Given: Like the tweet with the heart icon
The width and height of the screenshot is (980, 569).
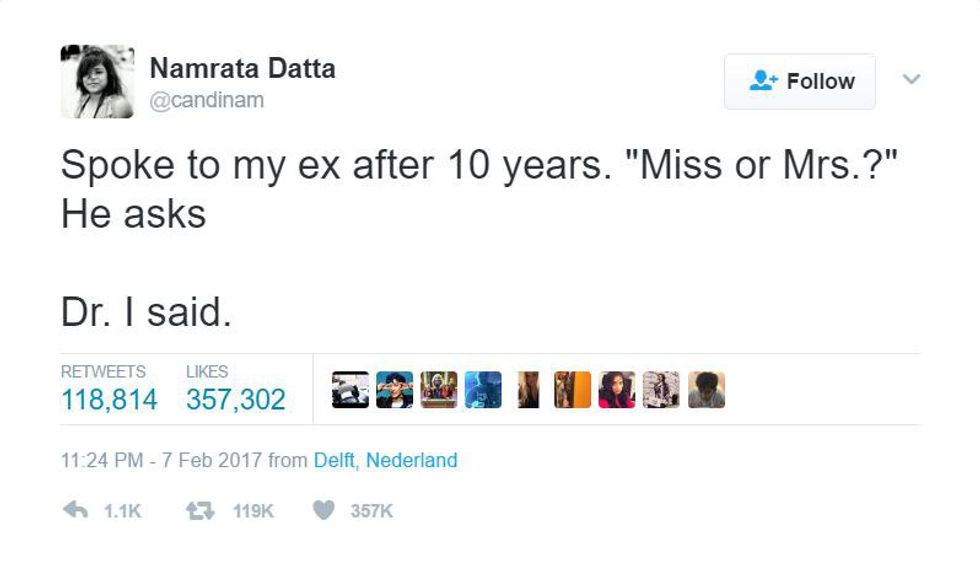Looking at the screenshot, I should [x=322, y=510].
